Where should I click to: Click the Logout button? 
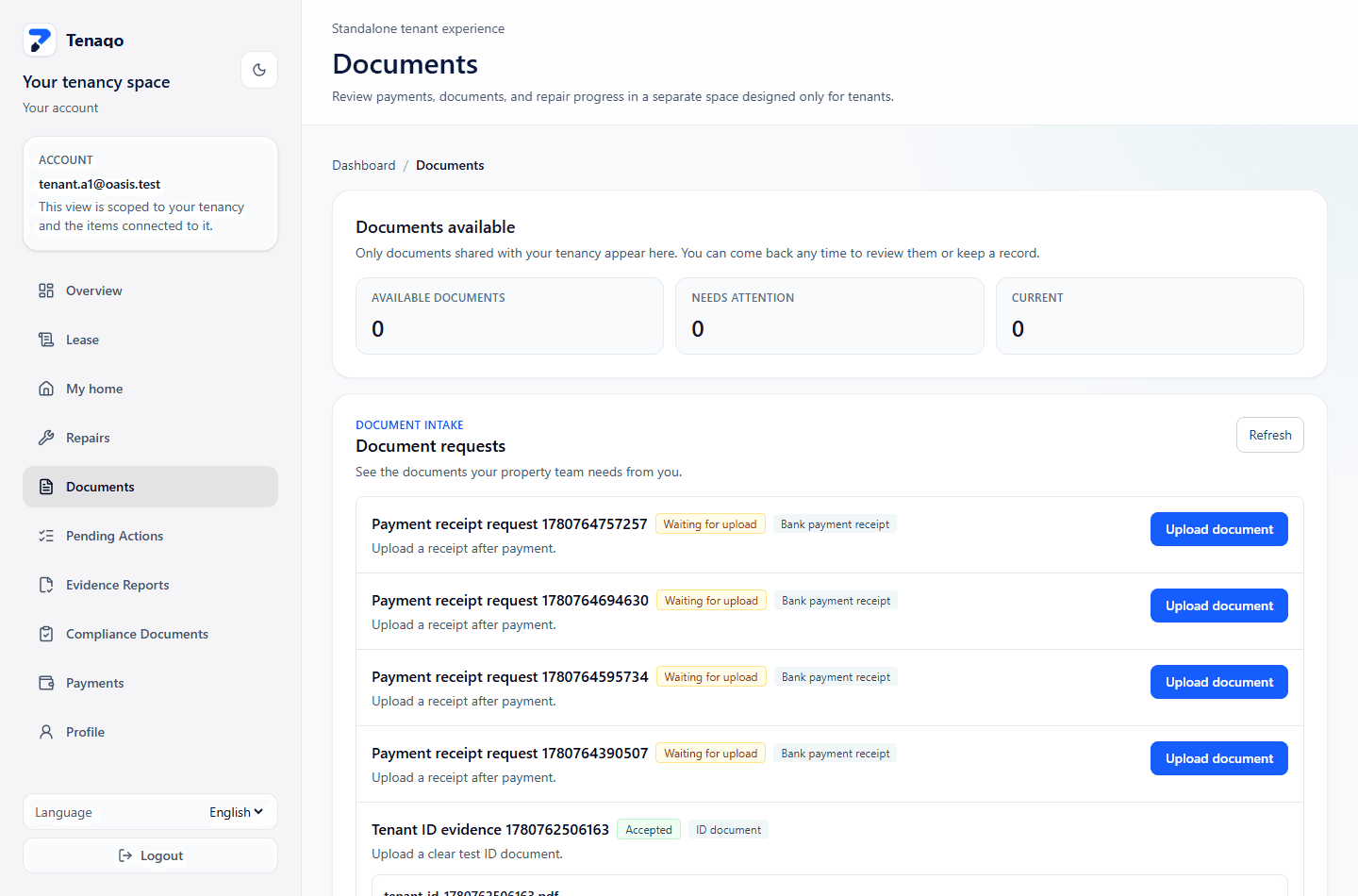click(150, 855)
